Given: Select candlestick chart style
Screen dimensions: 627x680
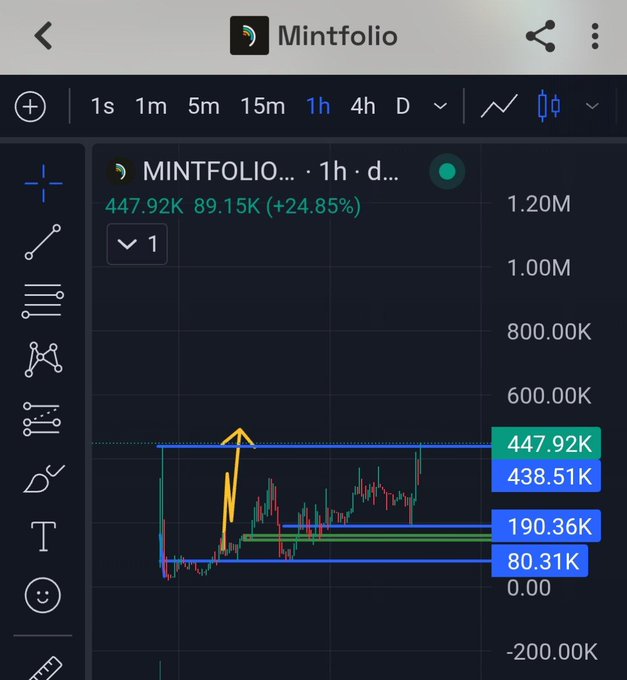Looking at the screenshot, I should tap(549, 106).
